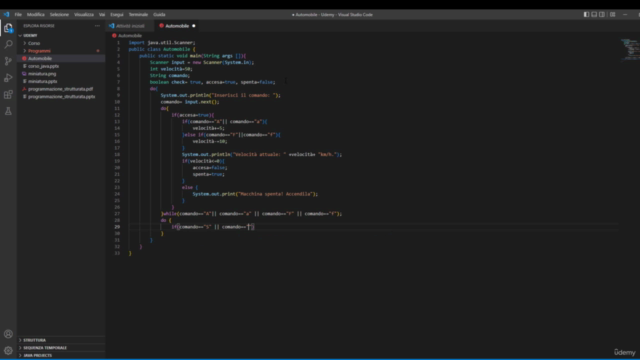Screen dimensions: 640x360
Task: Collapse the UDEMY folder section
Action: 61,36
